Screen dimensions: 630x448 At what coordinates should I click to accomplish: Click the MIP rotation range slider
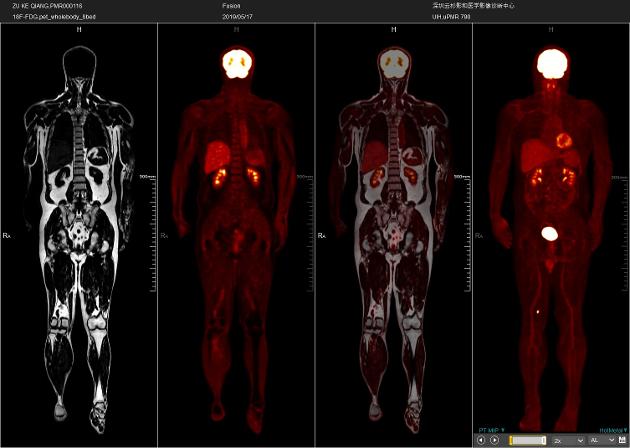pyautogui.click(x=527, y=439)
